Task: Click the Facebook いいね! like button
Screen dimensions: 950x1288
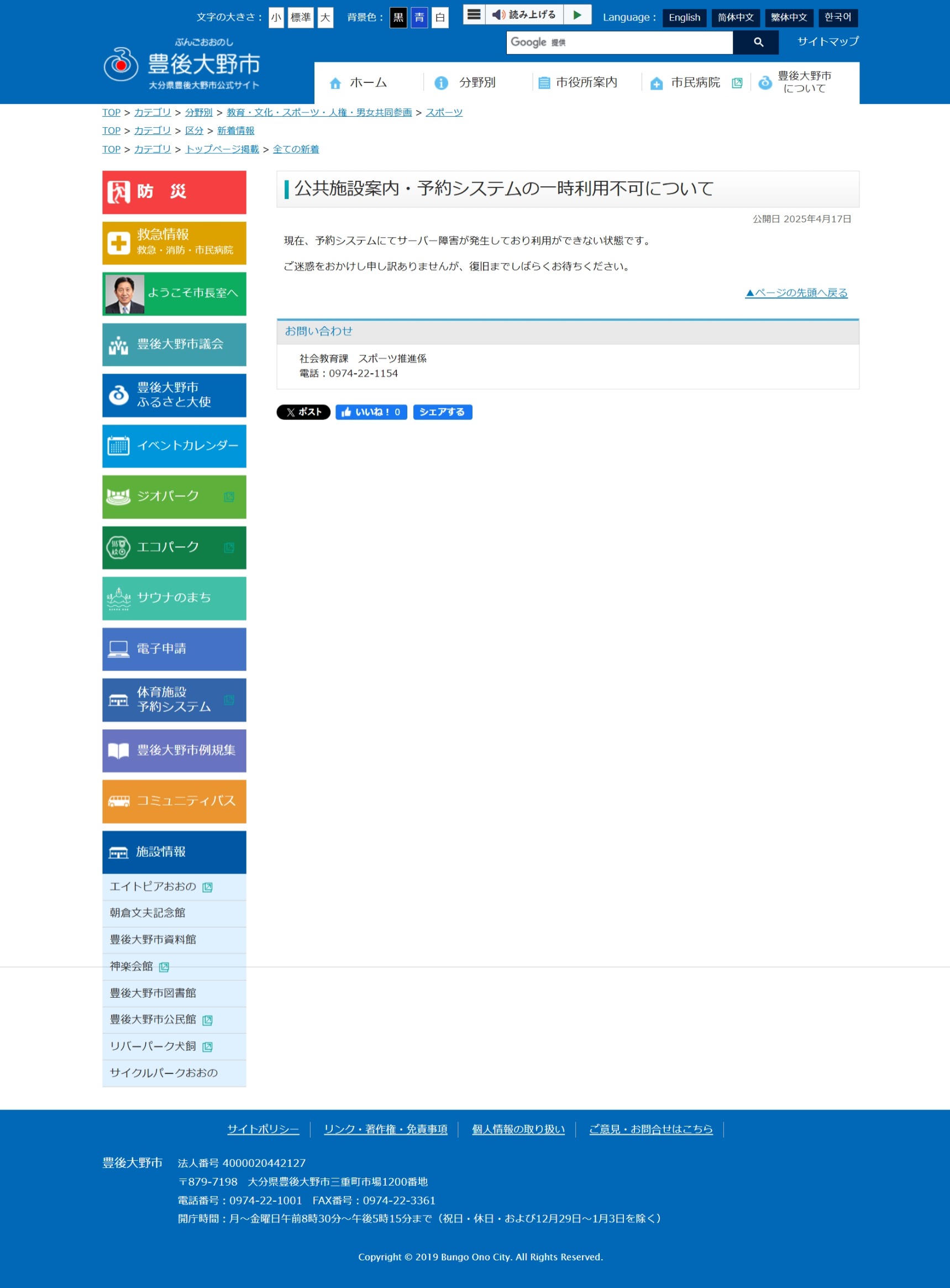Action: coord(371,412)
